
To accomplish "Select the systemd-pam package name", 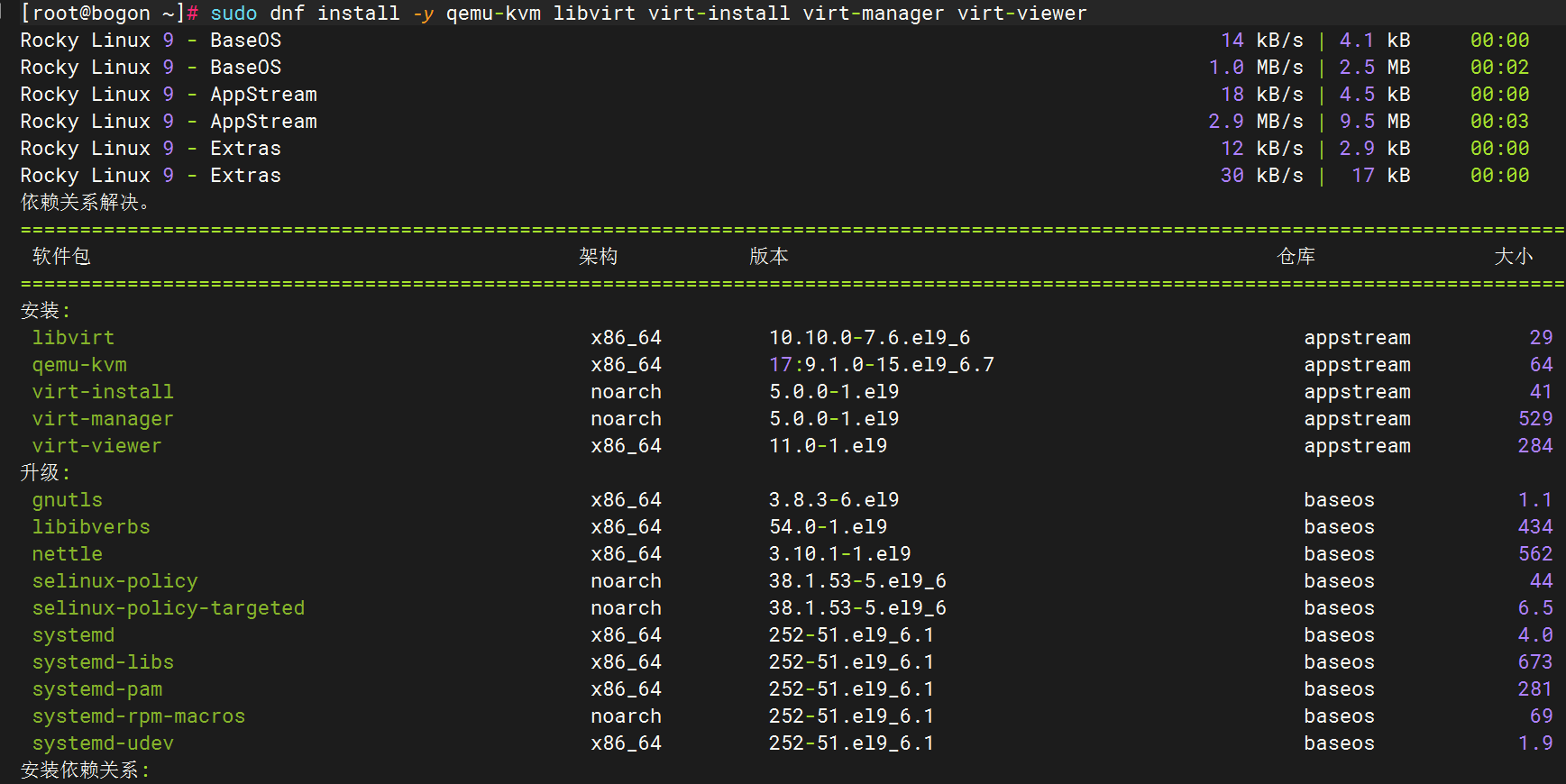I will [x=97, y=689].
